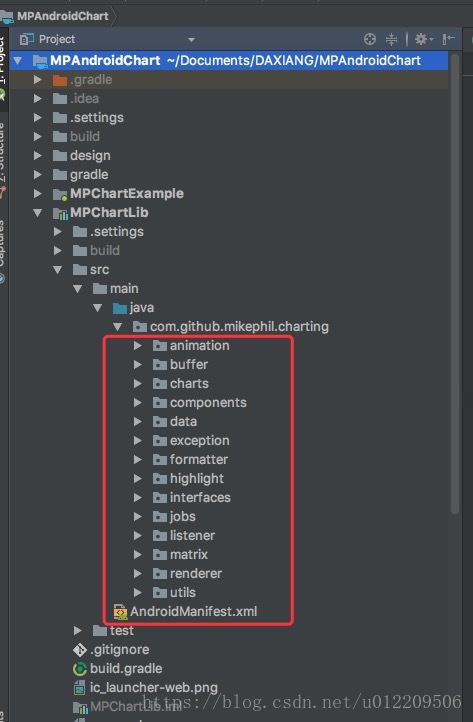This screenshot has height=722, width=473.
Task: Click the buffer package folder icon
Action: [x=160, y=365]
